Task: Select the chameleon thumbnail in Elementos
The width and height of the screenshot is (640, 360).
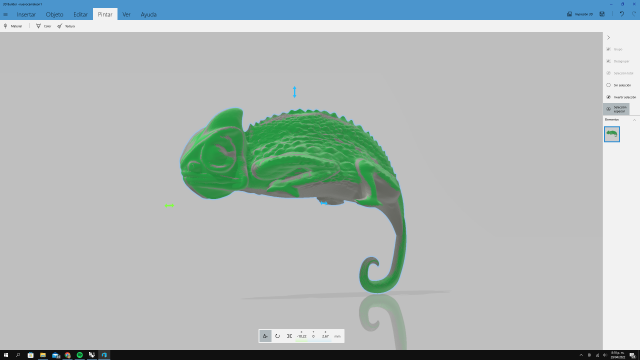Action: click(612, 134)
